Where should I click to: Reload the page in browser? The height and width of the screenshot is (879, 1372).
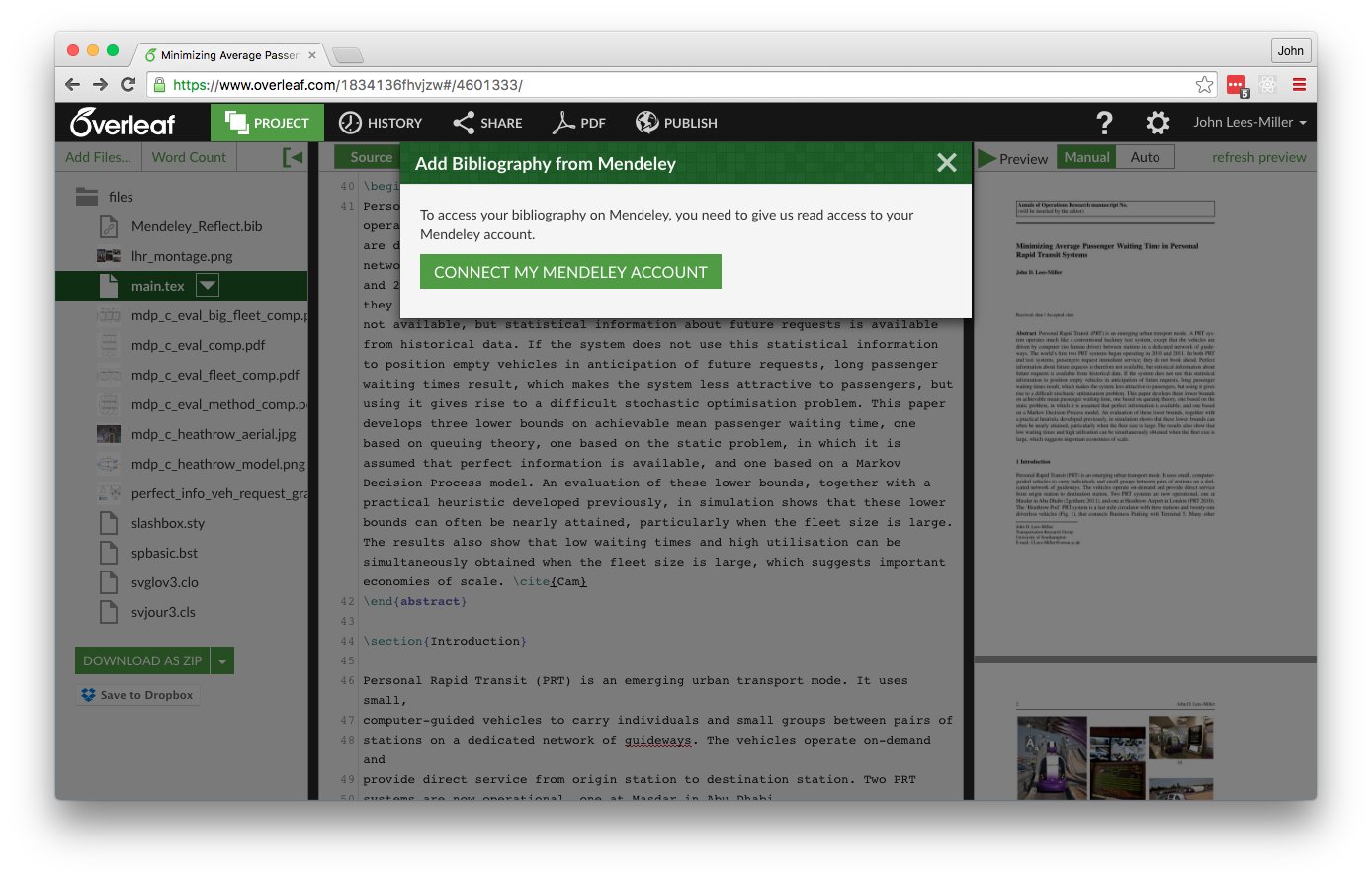tap(128, 84)
